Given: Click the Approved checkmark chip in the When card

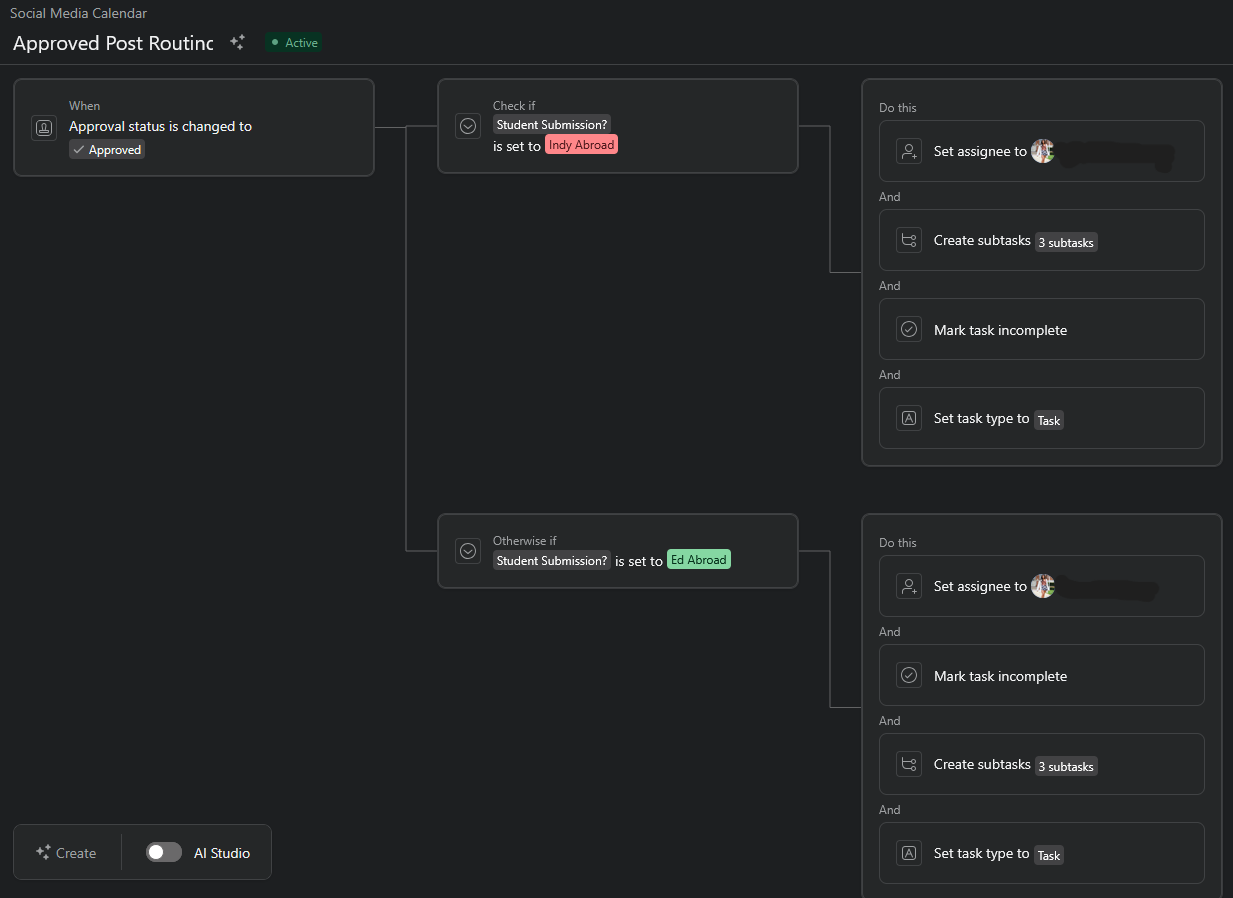Looking at the screenshot, I should 106,149.
